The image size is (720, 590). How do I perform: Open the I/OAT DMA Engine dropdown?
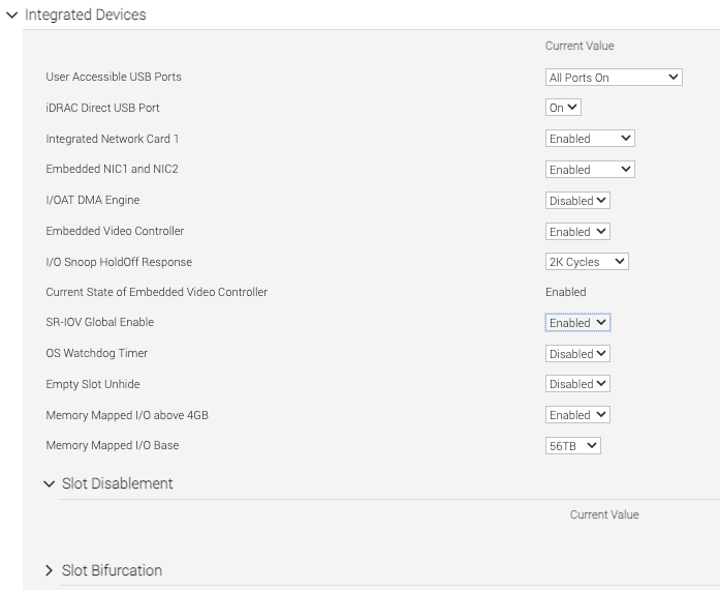tap(578, 201)
